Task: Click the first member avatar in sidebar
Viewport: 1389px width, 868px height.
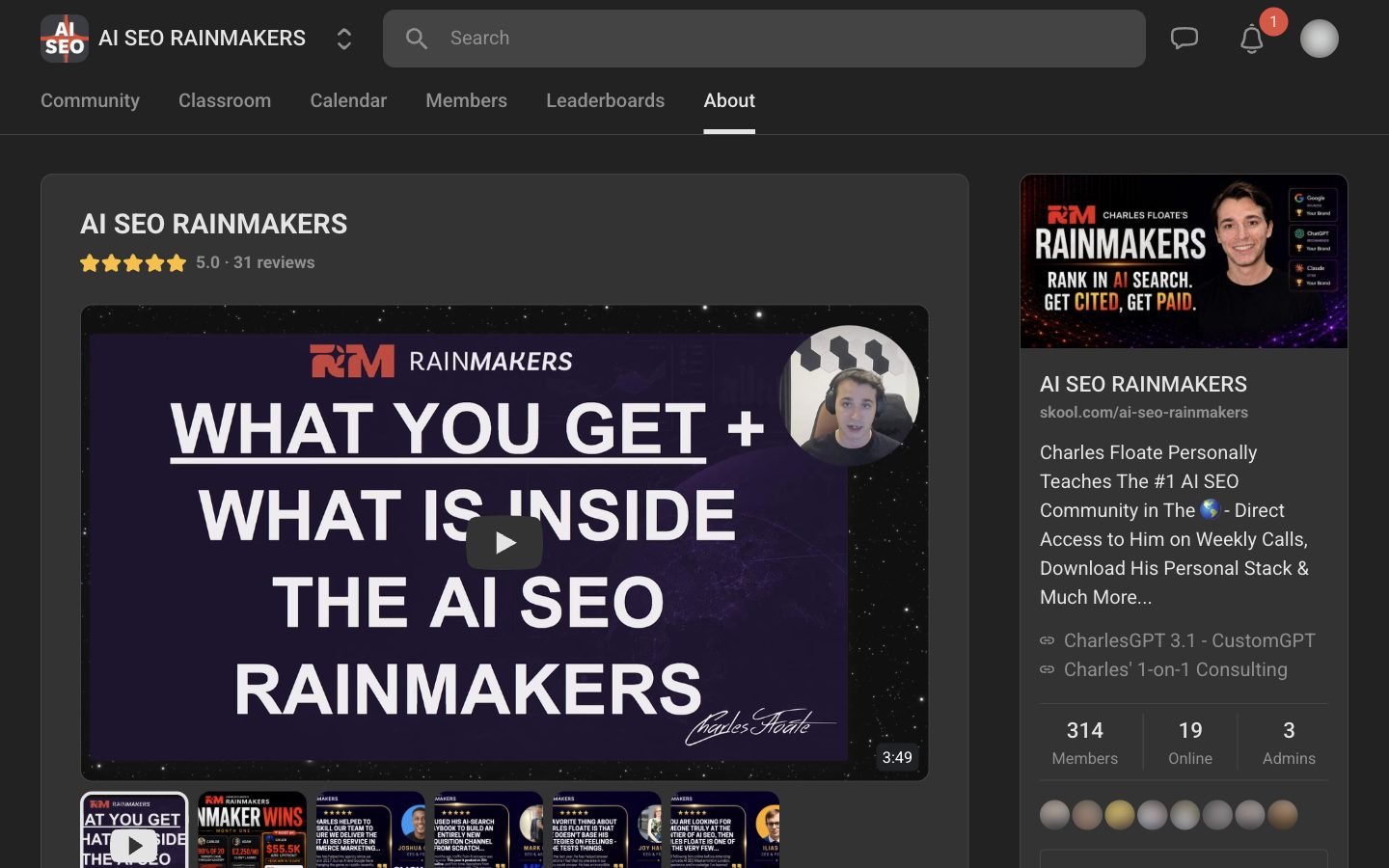Action: (x=1054, y=815)
